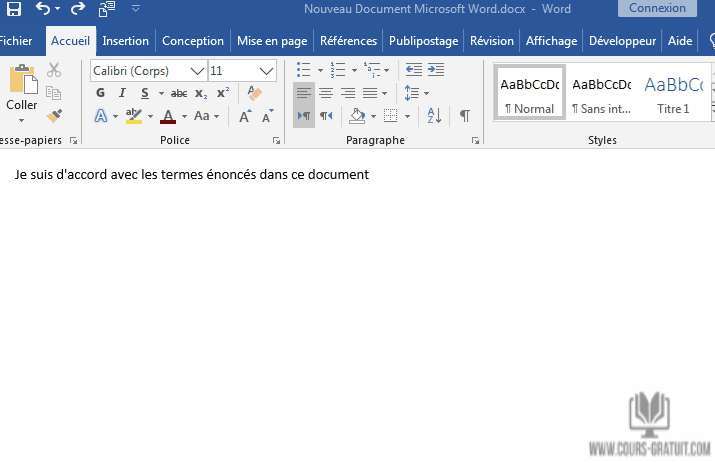The width and height of the screenshot is (715, 463).
Task: Apply strikethrough to the text
Action: [179, 93]
